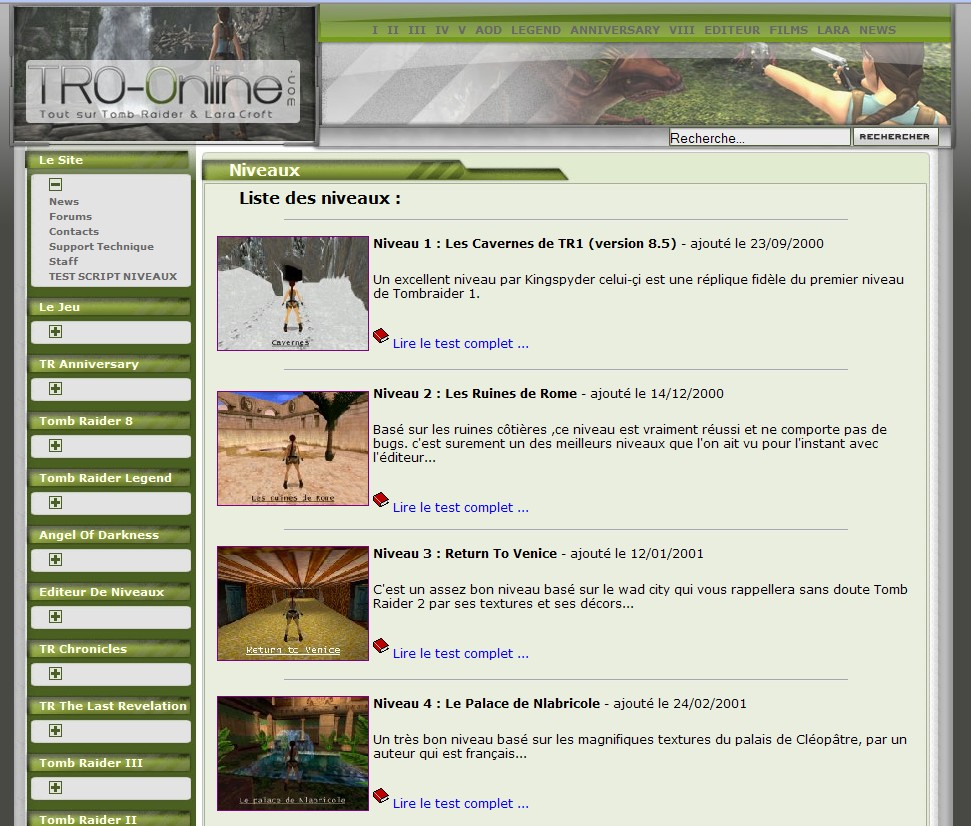This screenshot has width=971, height=826.
Task: Click the TR Chronicles sidebar header
Action: point(108,648)
